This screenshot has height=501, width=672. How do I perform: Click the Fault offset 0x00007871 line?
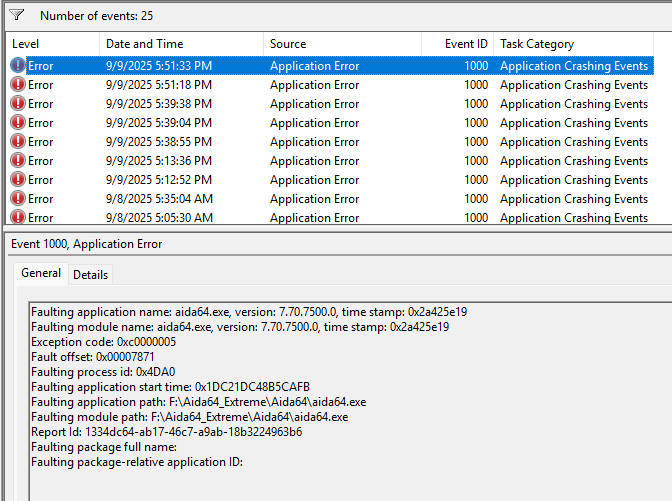point(93,357)
